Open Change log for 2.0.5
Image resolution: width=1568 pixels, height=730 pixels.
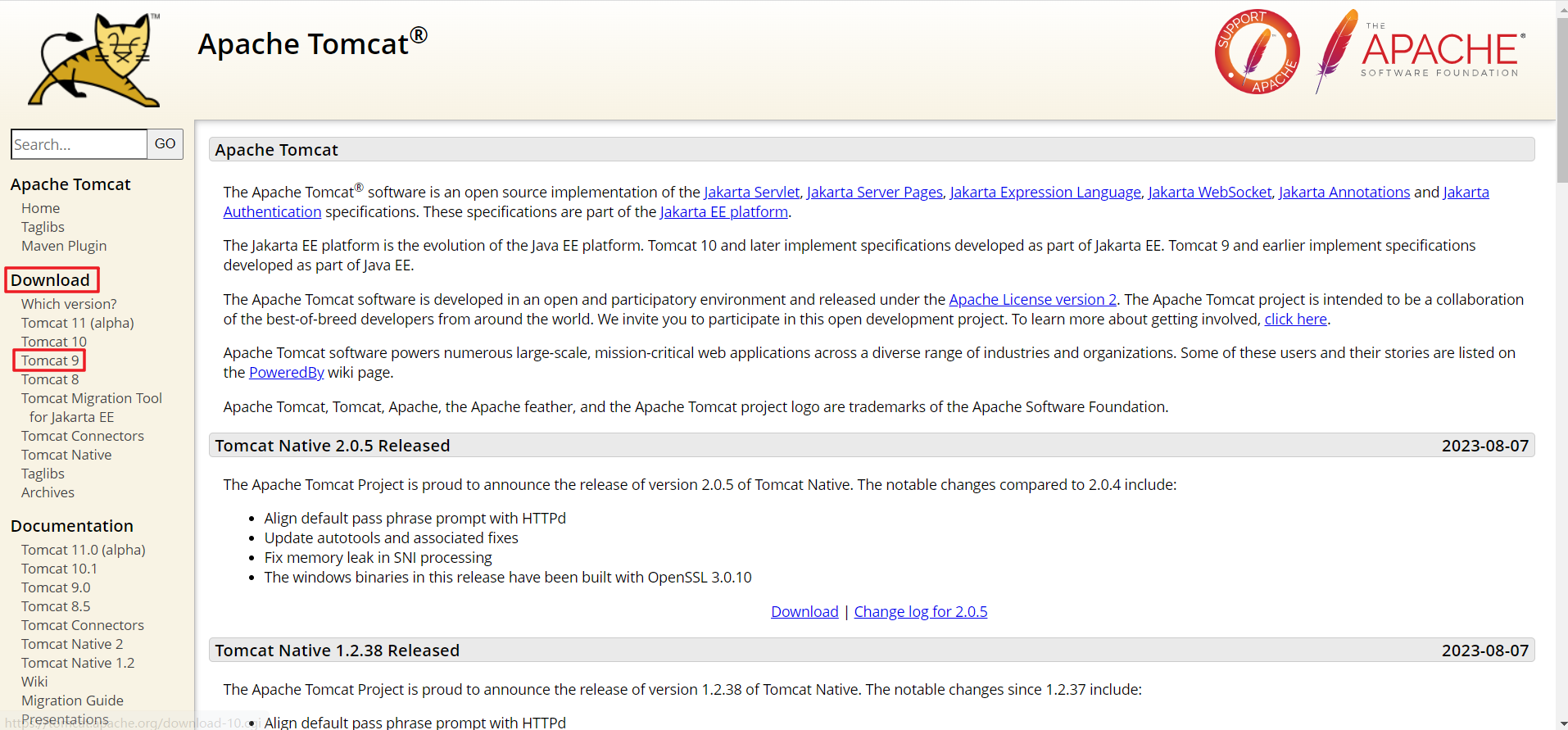(x=920, y=611)
